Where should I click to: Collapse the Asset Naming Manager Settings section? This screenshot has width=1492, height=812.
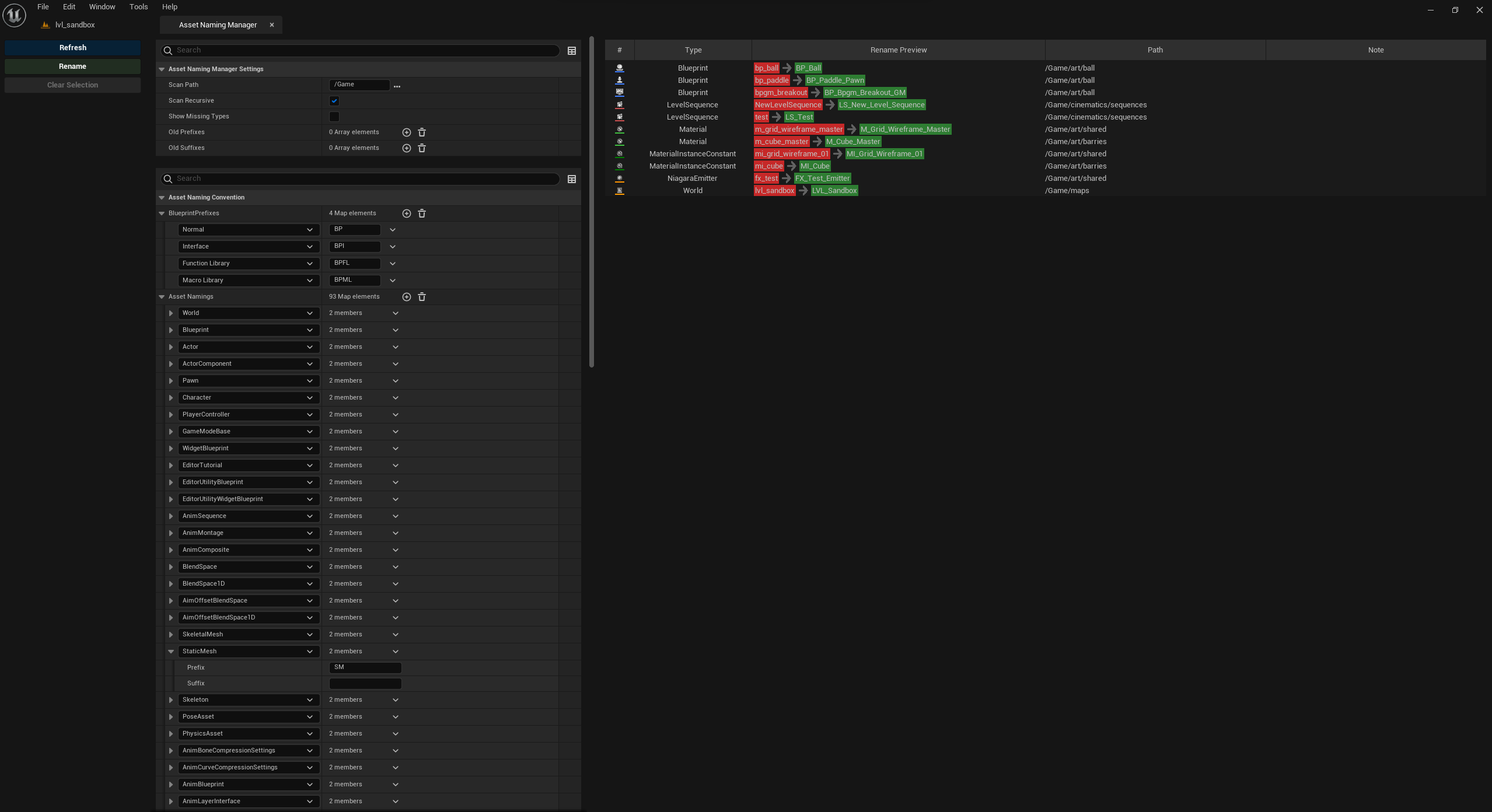tap(162, 69)
